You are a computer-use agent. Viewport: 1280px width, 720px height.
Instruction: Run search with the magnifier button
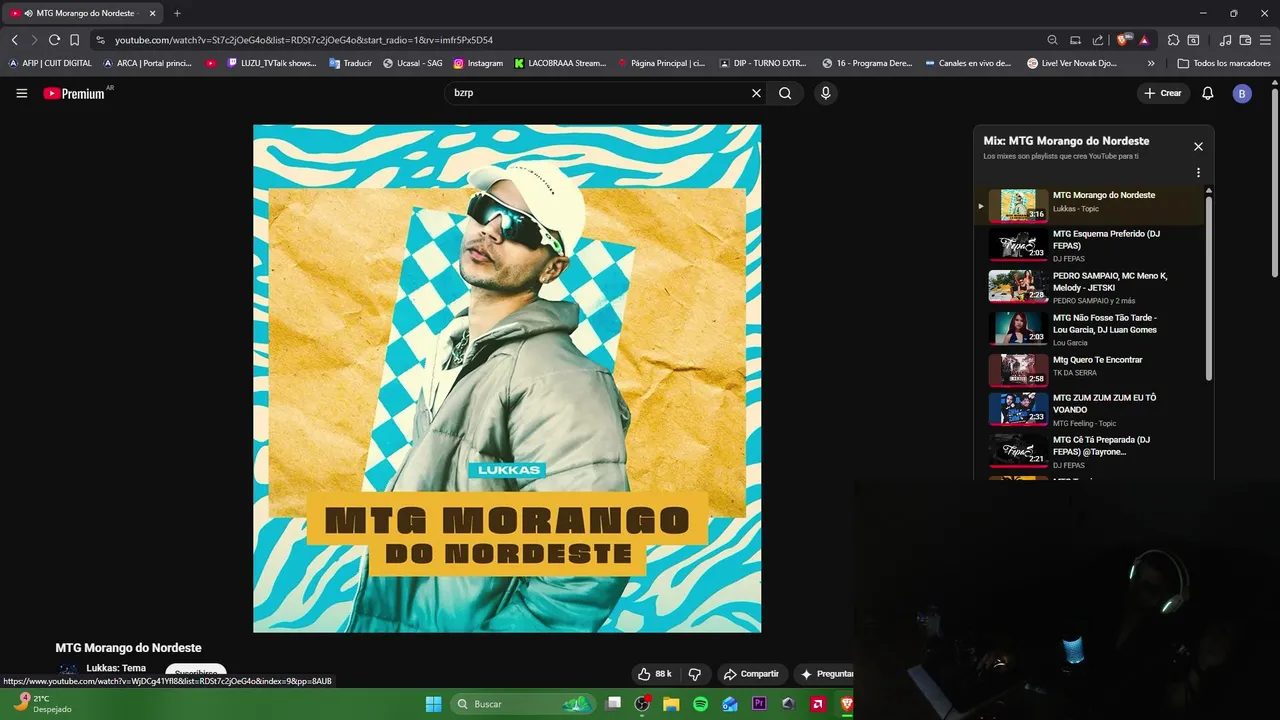click(785, 93)
